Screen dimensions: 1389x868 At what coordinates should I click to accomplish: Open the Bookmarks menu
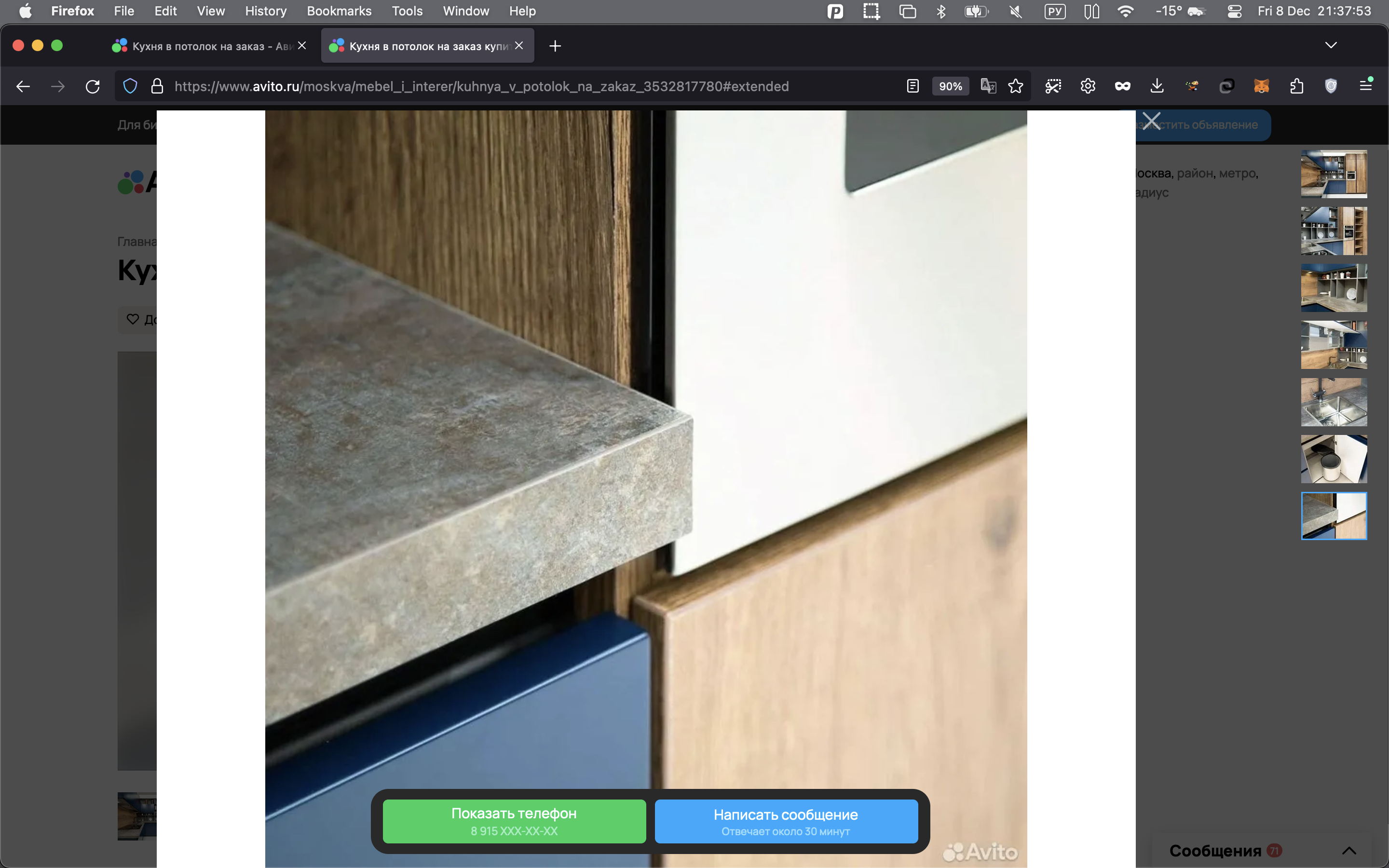tap(339, 12)
